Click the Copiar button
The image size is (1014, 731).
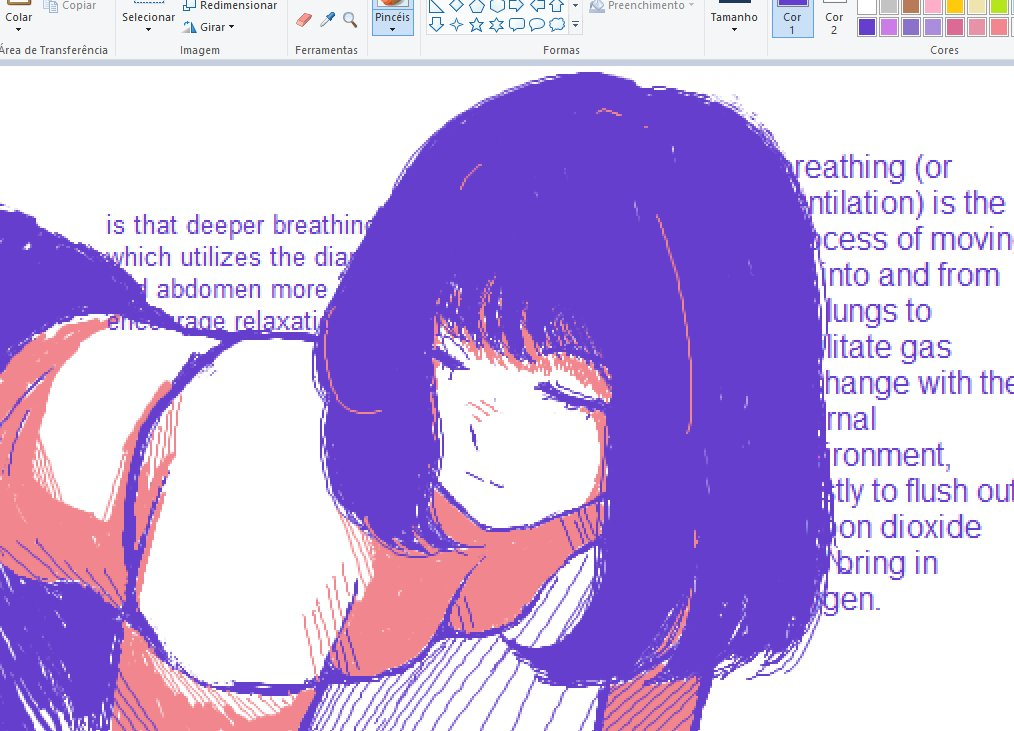click(x=72, y=6)
